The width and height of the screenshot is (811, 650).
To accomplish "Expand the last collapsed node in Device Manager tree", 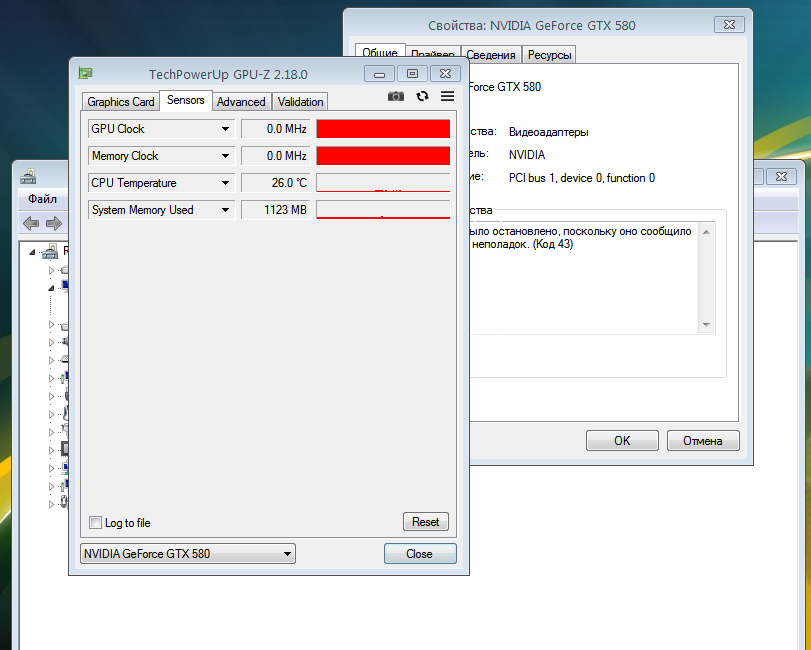I will [51, 504].
